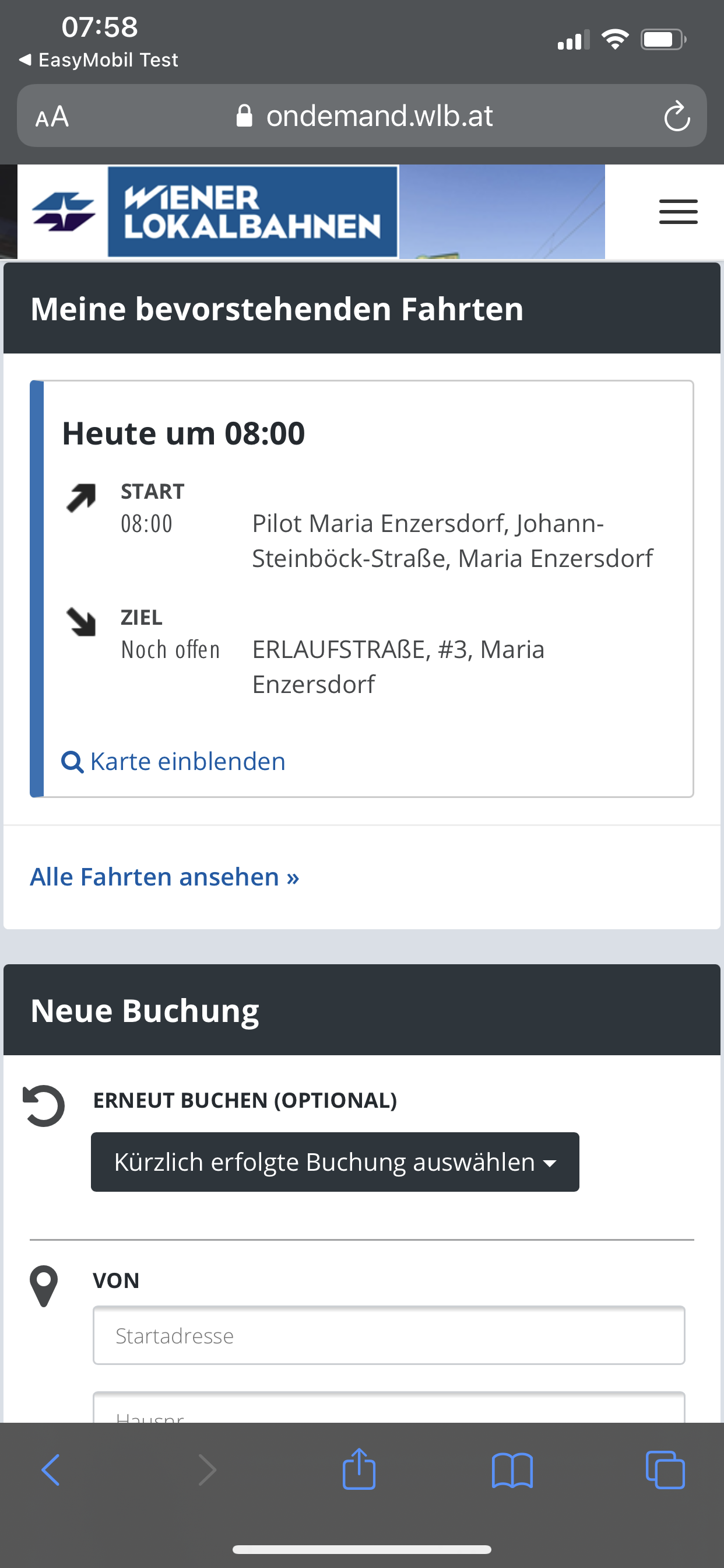This screenshot has height=1568, width=724.
Task: Open the Kürzlich erfolgte Buchung auswählen dropdown
Action: 335,1161
